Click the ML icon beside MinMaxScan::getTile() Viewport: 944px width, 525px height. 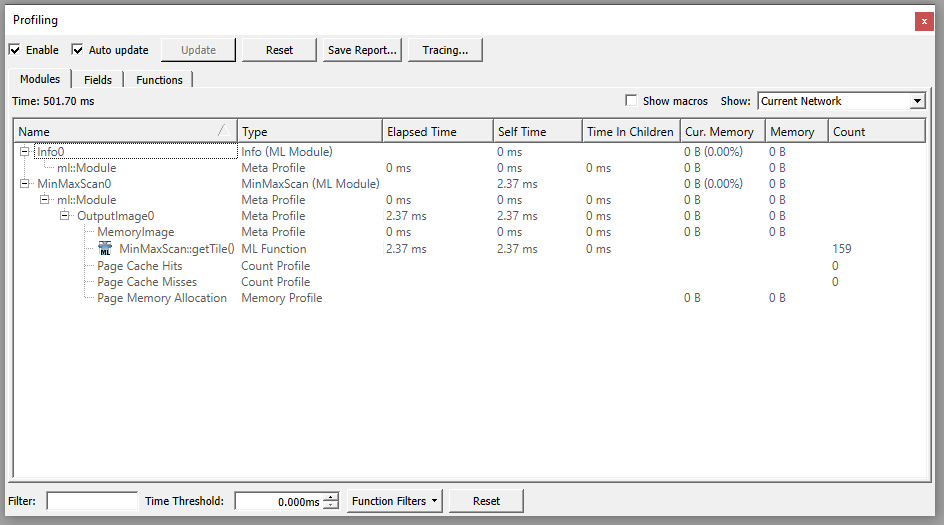click(x=105, y=248)
